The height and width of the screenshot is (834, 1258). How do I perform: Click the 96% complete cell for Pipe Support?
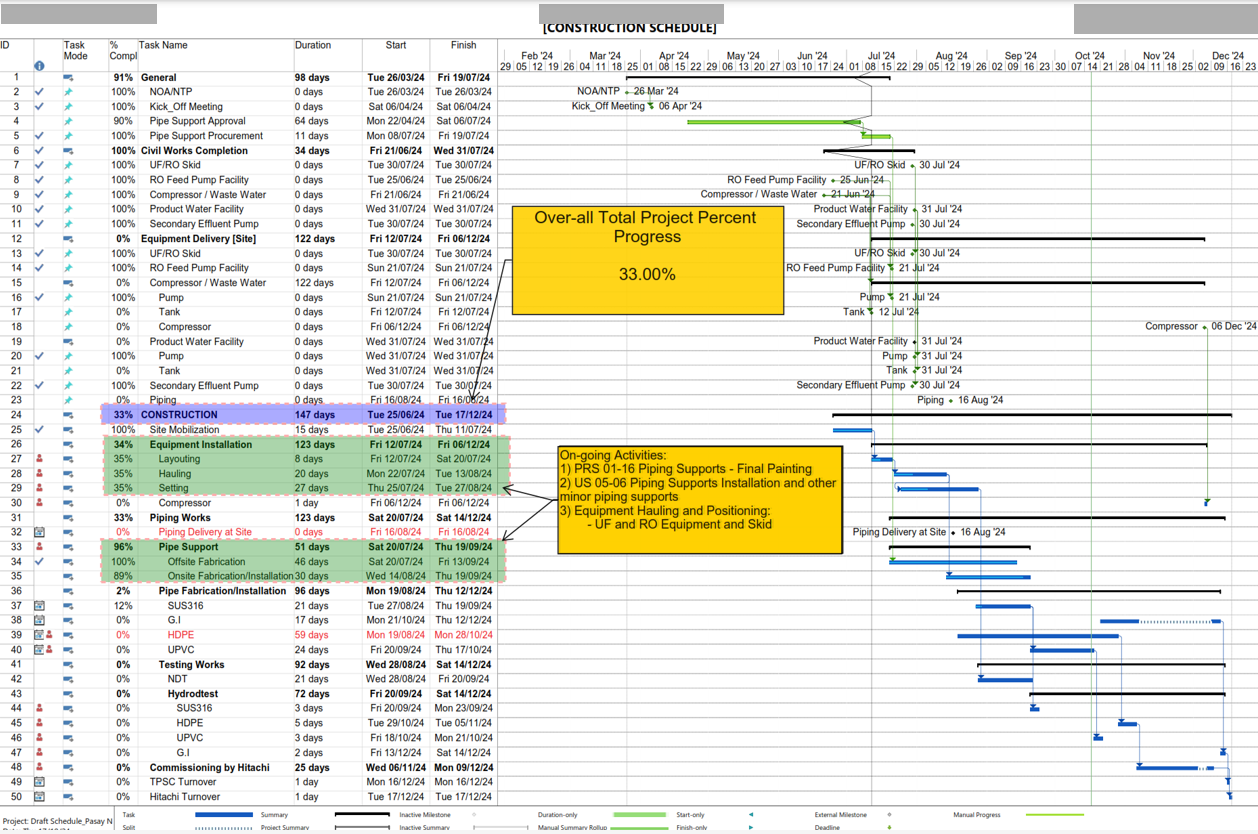pyautogui.click(x=123, y=548)
